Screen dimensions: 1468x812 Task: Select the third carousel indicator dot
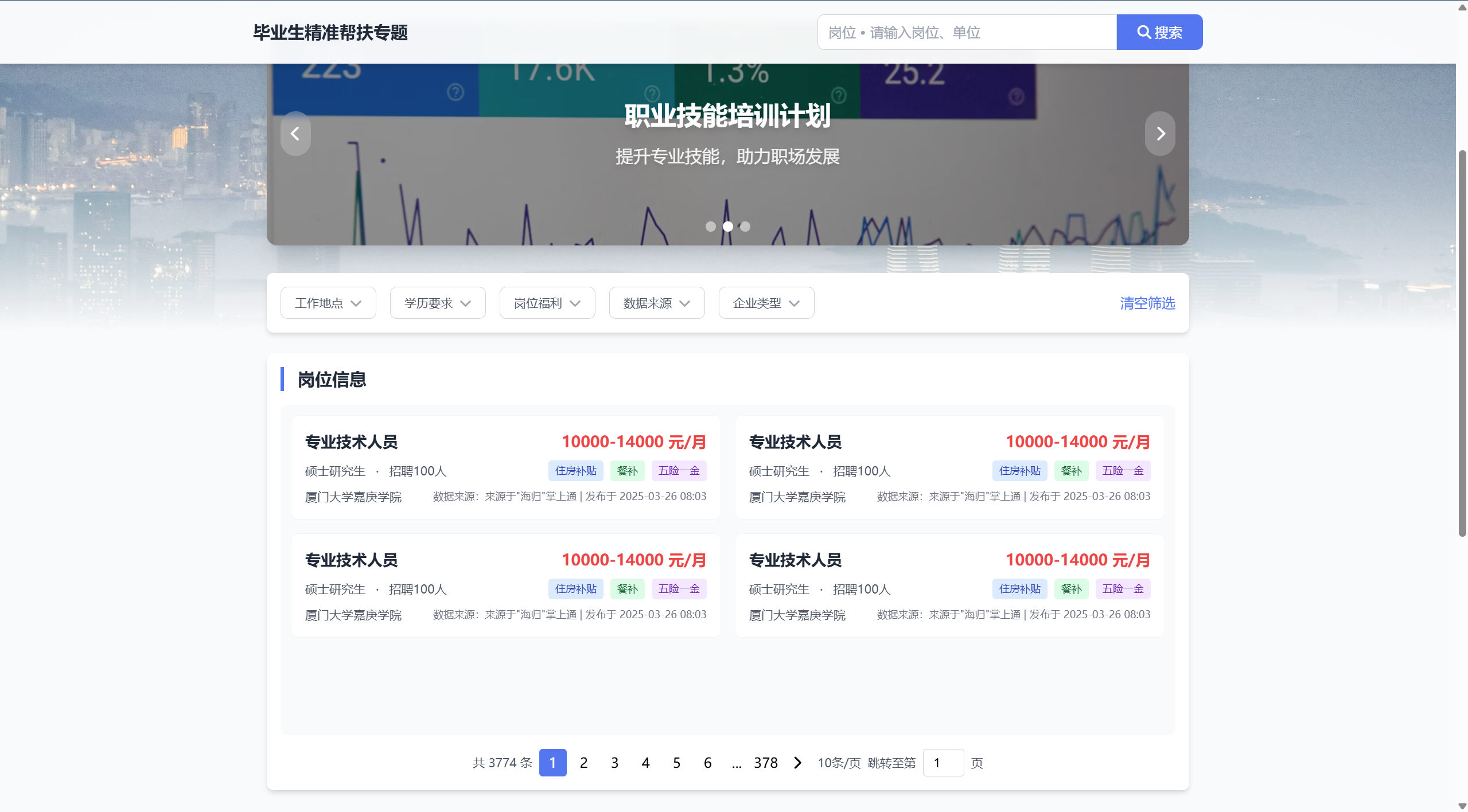click(x=745, y=227)
